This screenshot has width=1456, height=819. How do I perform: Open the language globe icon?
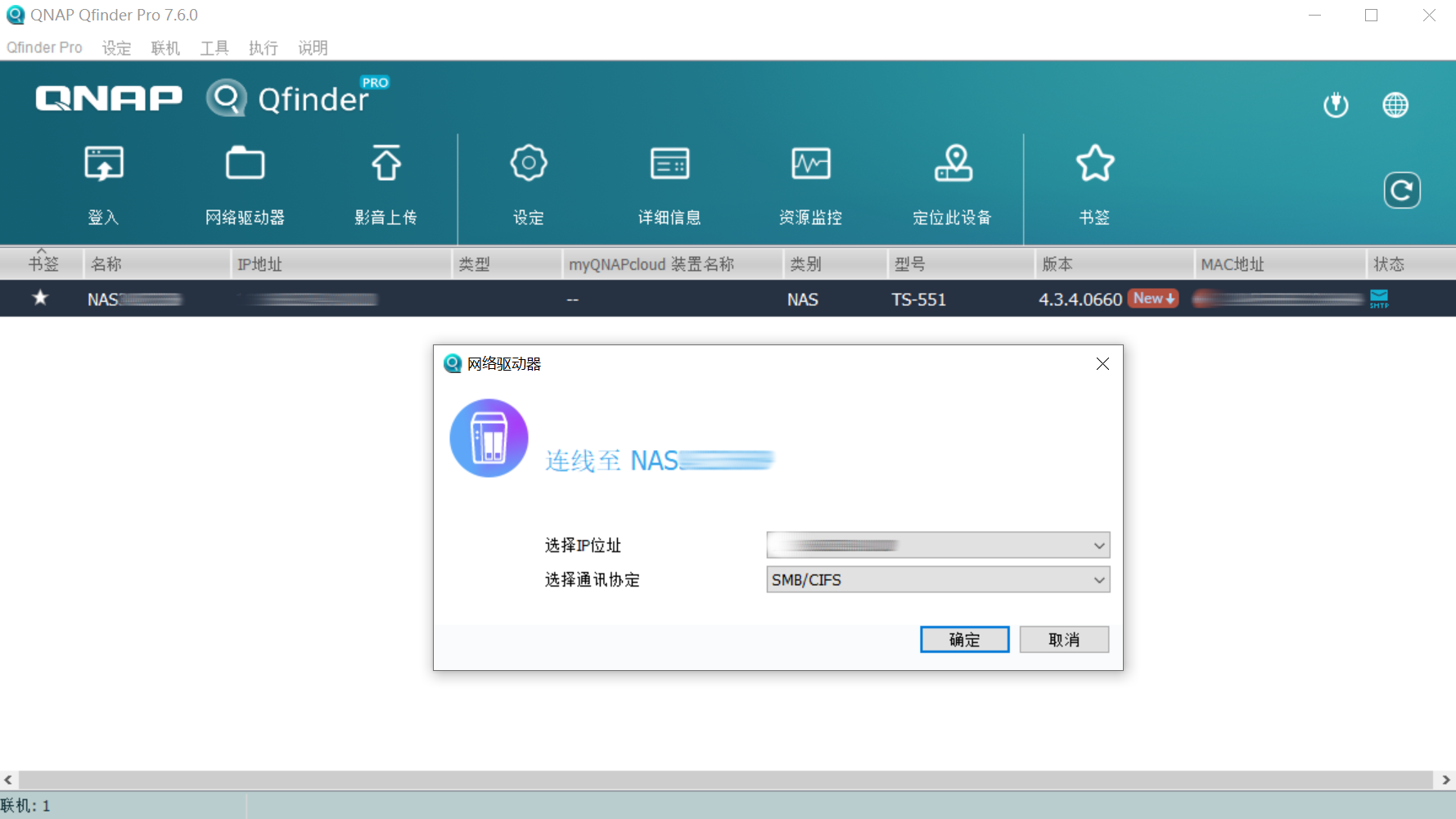1395,105
